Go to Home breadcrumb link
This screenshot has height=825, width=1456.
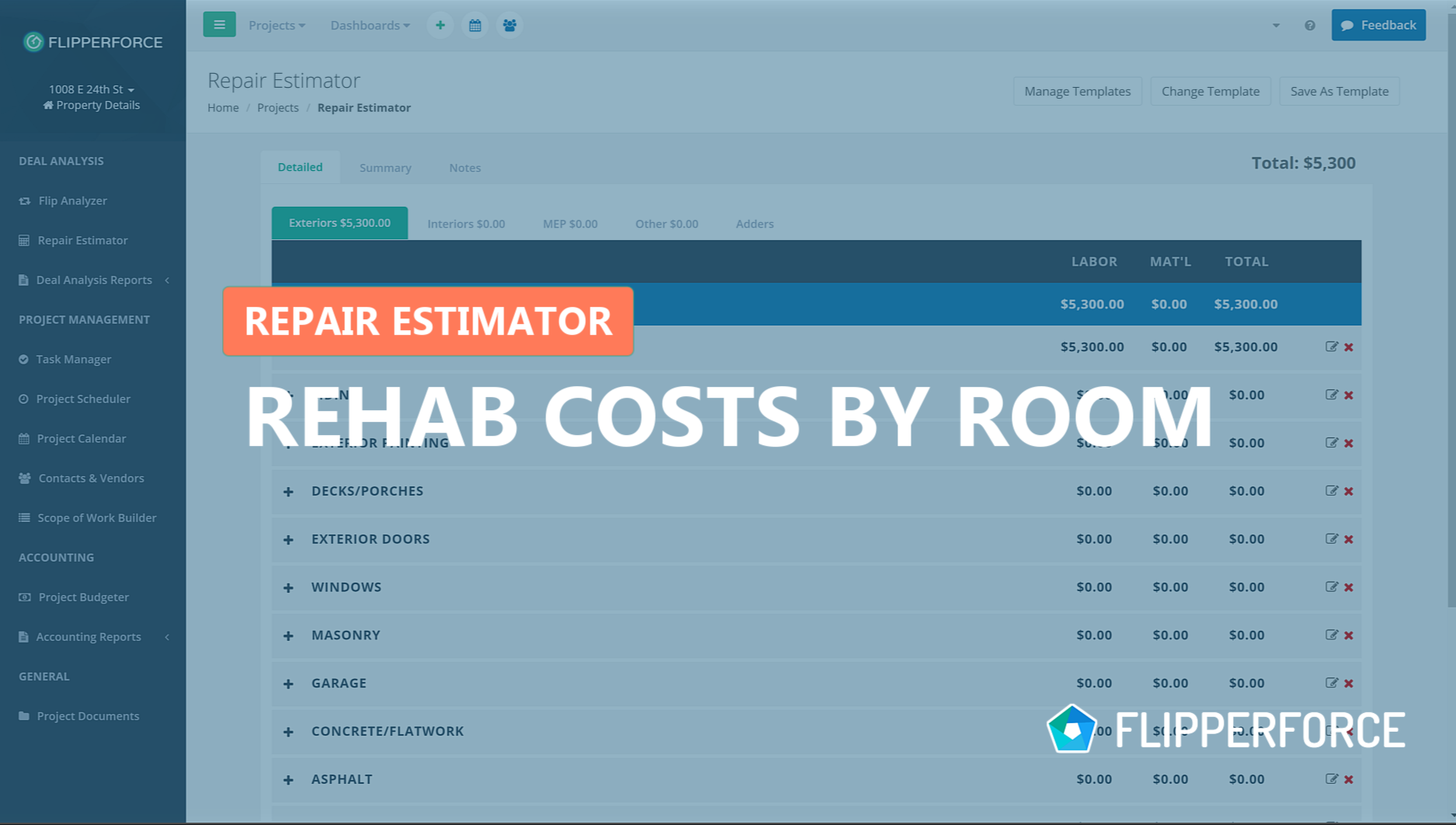pyautogui.click(x=223, y=107)
